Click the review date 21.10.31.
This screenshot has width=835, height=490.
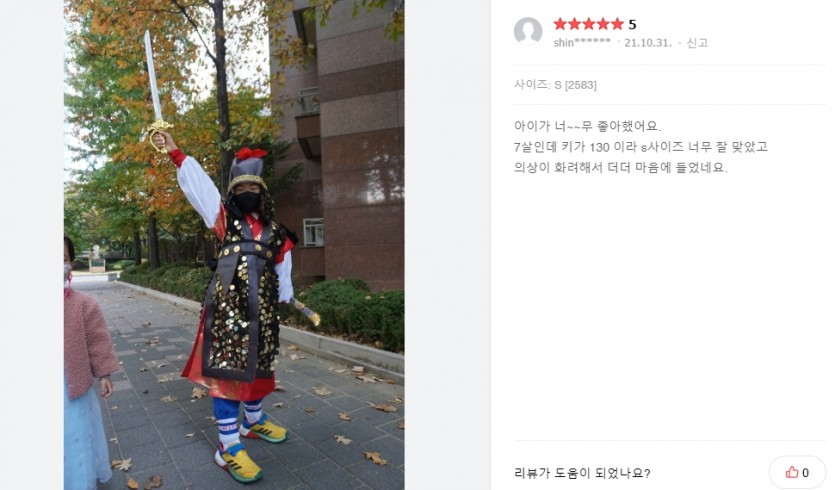(648, 43)
